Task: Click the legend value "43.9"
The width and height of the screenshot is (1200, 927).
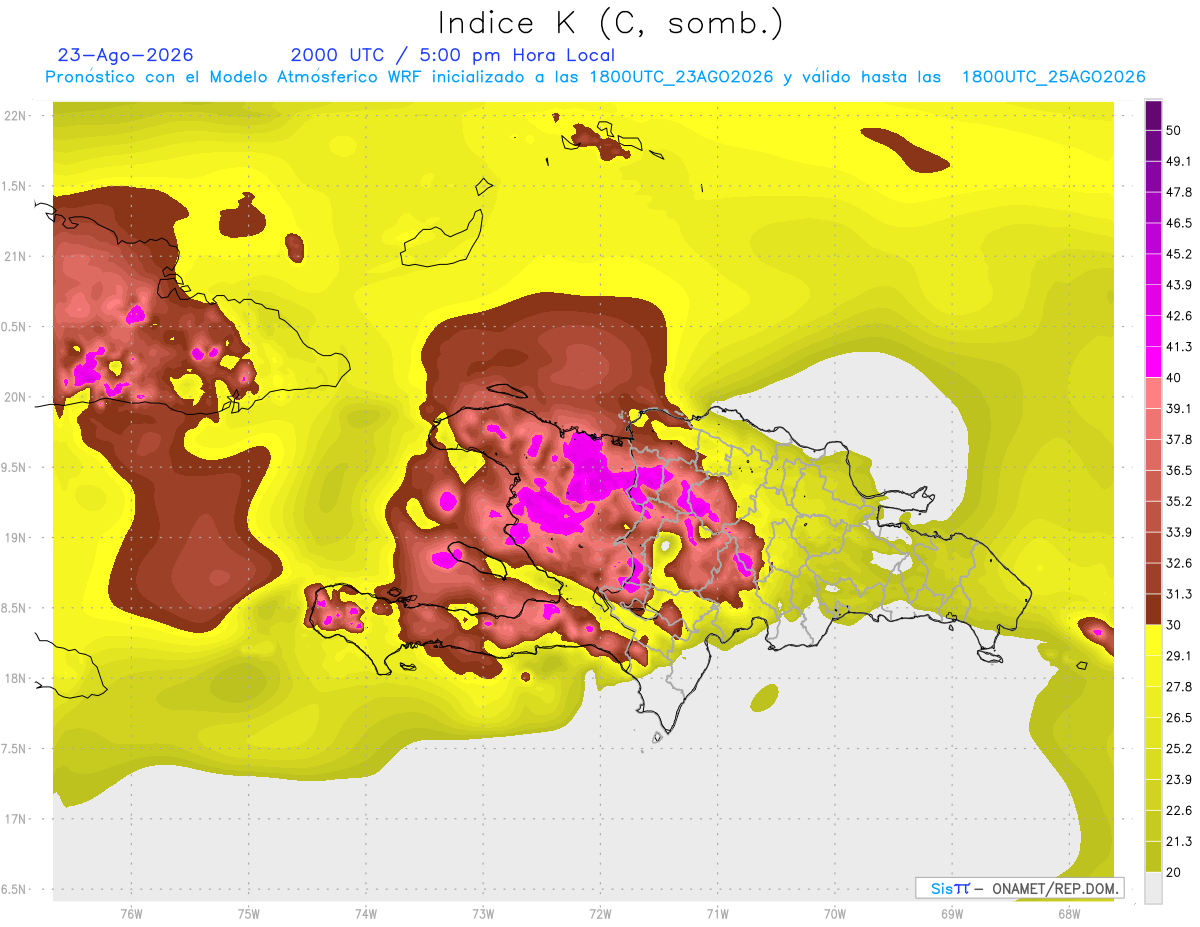Action: point(1179,285)
